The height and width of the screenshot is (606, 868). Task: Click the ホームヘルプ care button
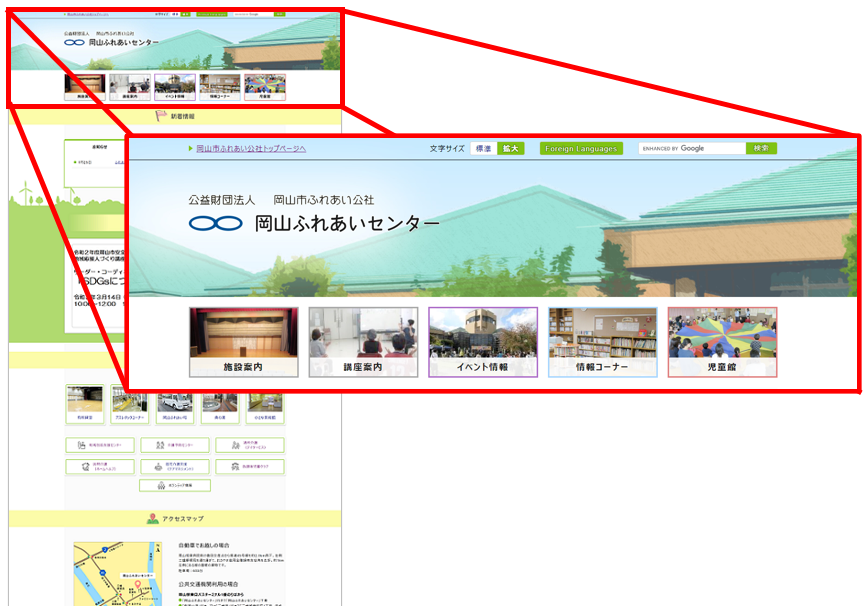pos(100,467)
